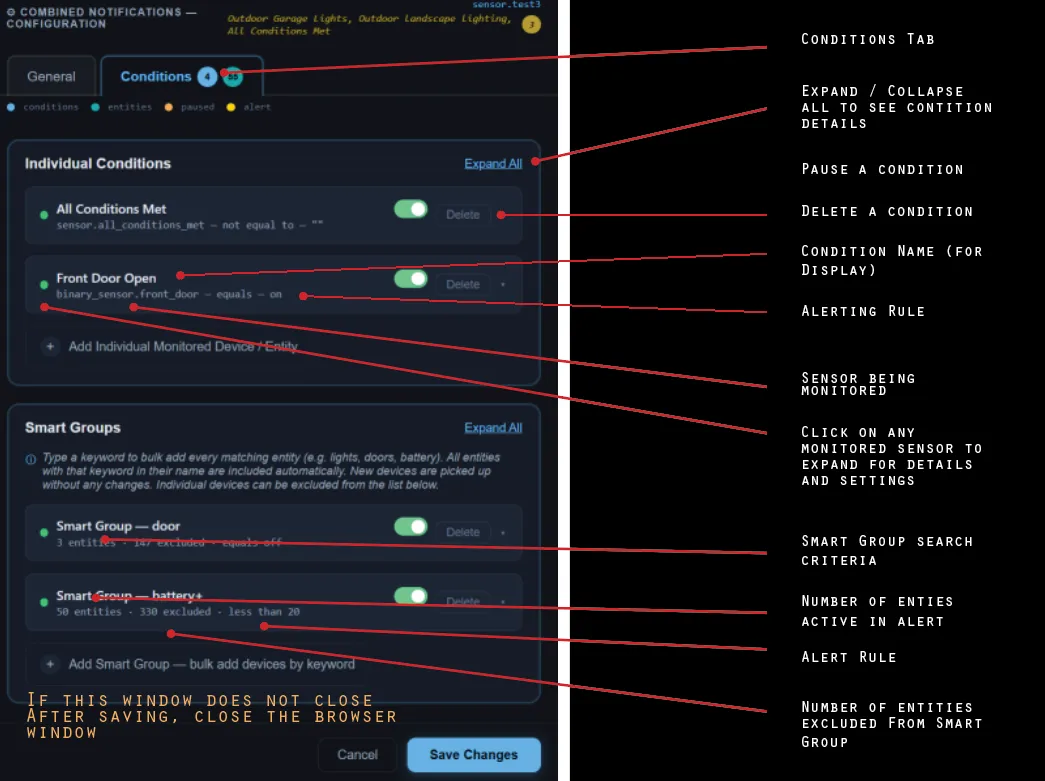
Task: Click the info icon in Smart Groups description
Action: pyautogui.click(x=31, y=459)
